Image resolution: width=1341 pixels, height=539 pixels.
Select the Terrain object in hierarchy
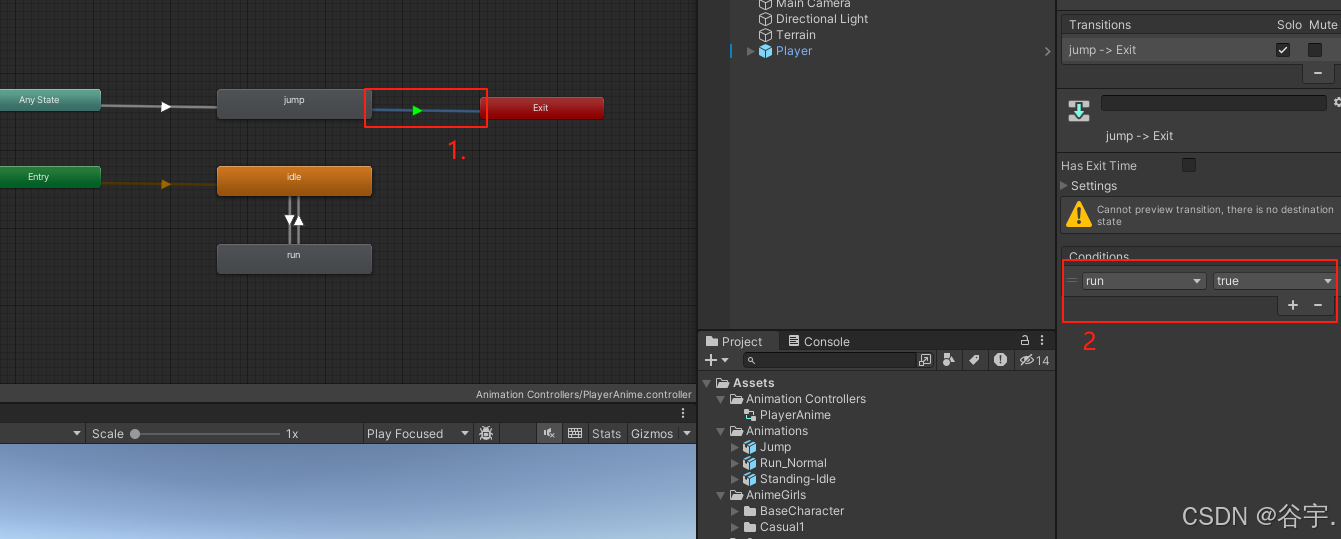click(796, 35)
